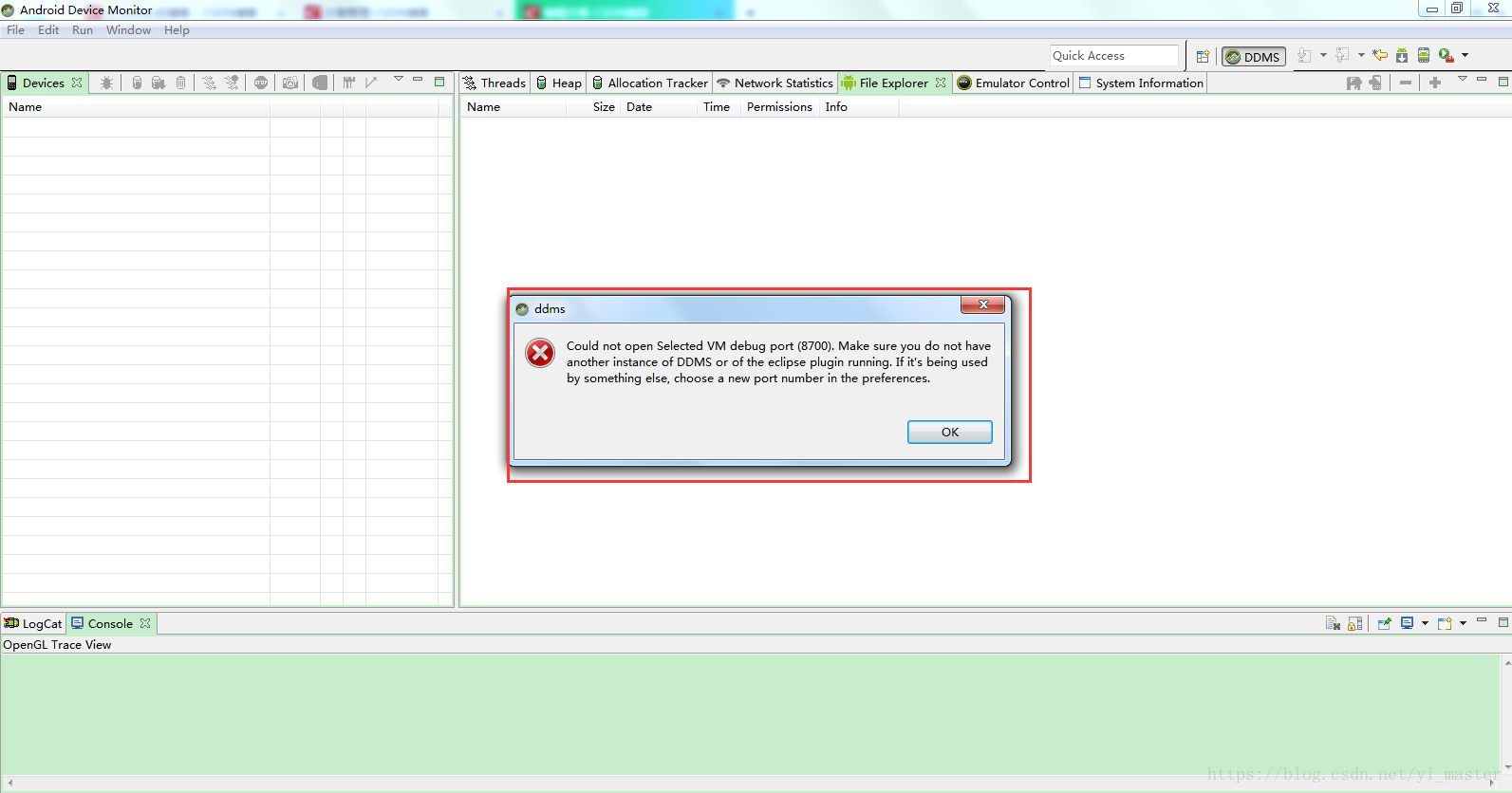
Task: Click Open Console icon
Action: (x=1445, y=623)
